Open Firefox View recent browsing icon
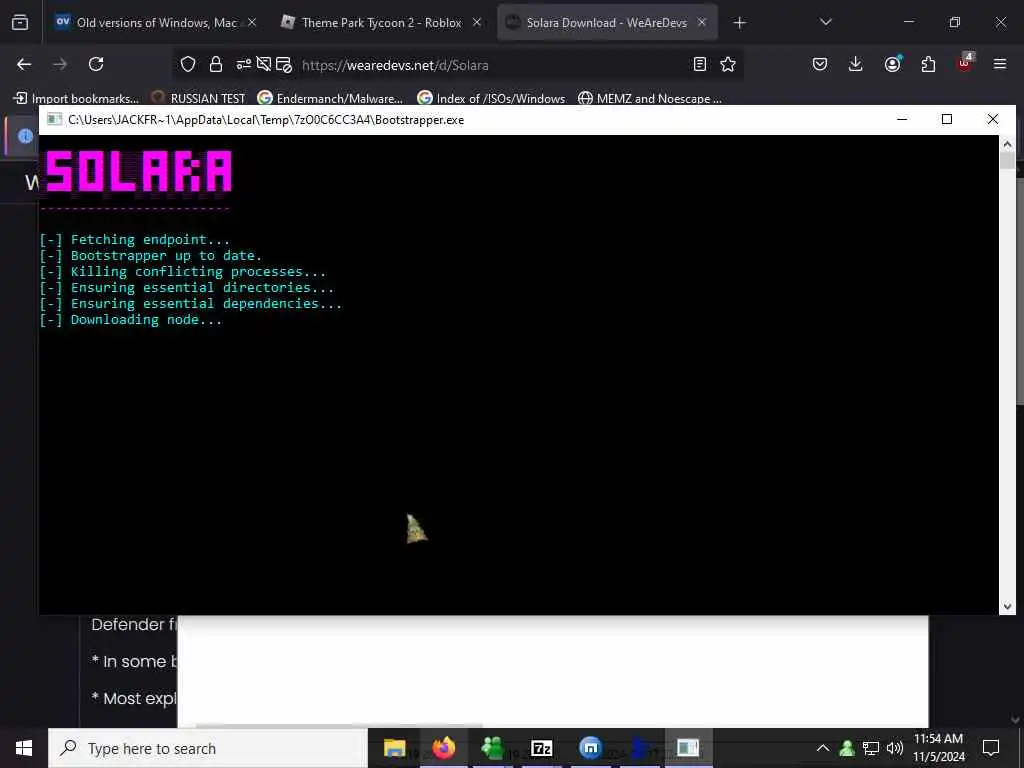Screen dimensions: 1024x768 coord(20,22)
